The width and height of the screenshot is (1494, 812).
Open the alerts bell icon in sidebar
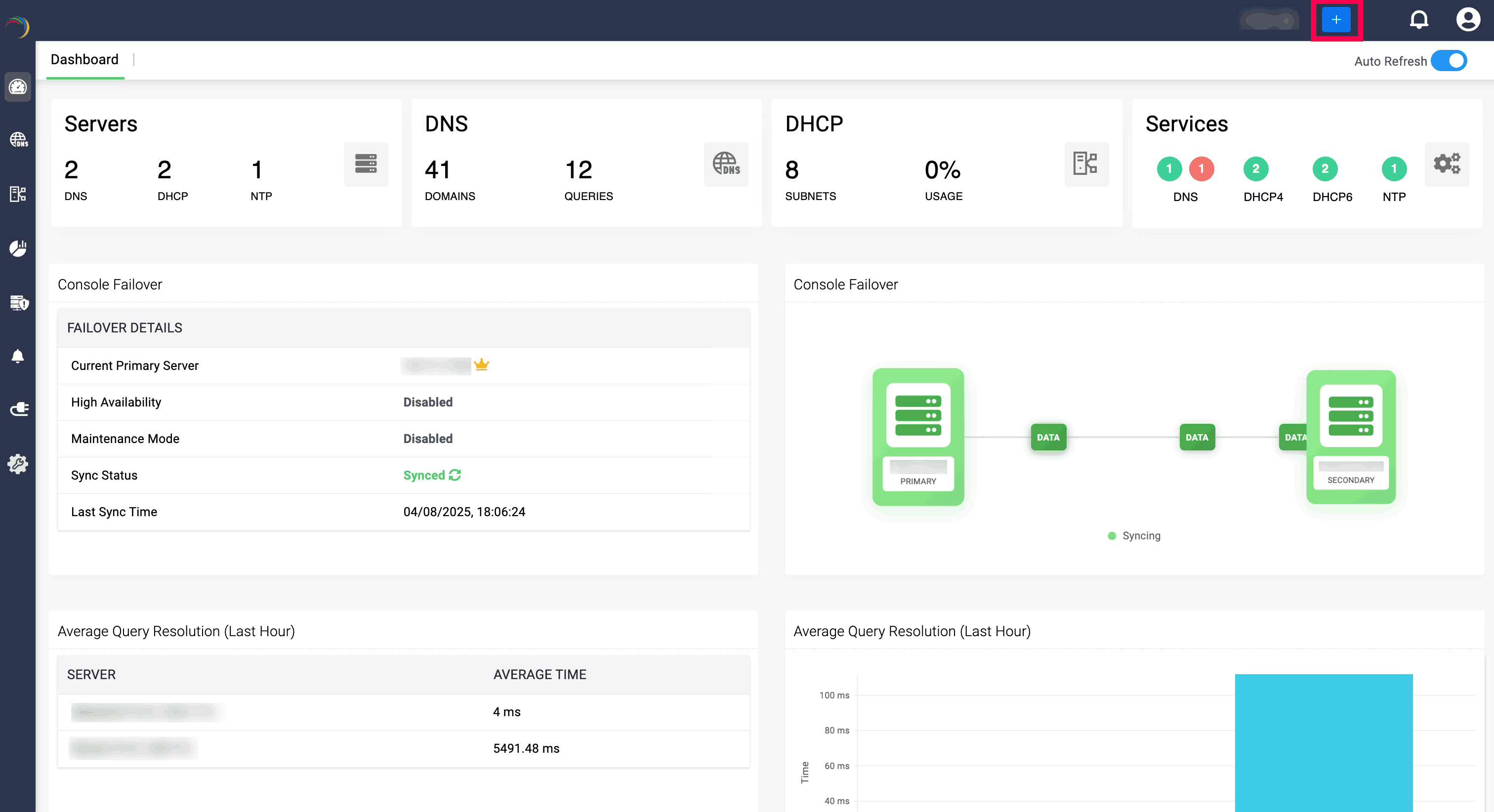coord(17,356)
